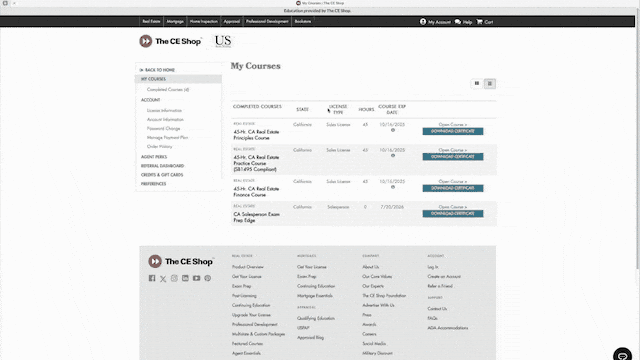Open the Pinterest icon in the footer
The width and height of the screenshot is (640, 360).
208,278
